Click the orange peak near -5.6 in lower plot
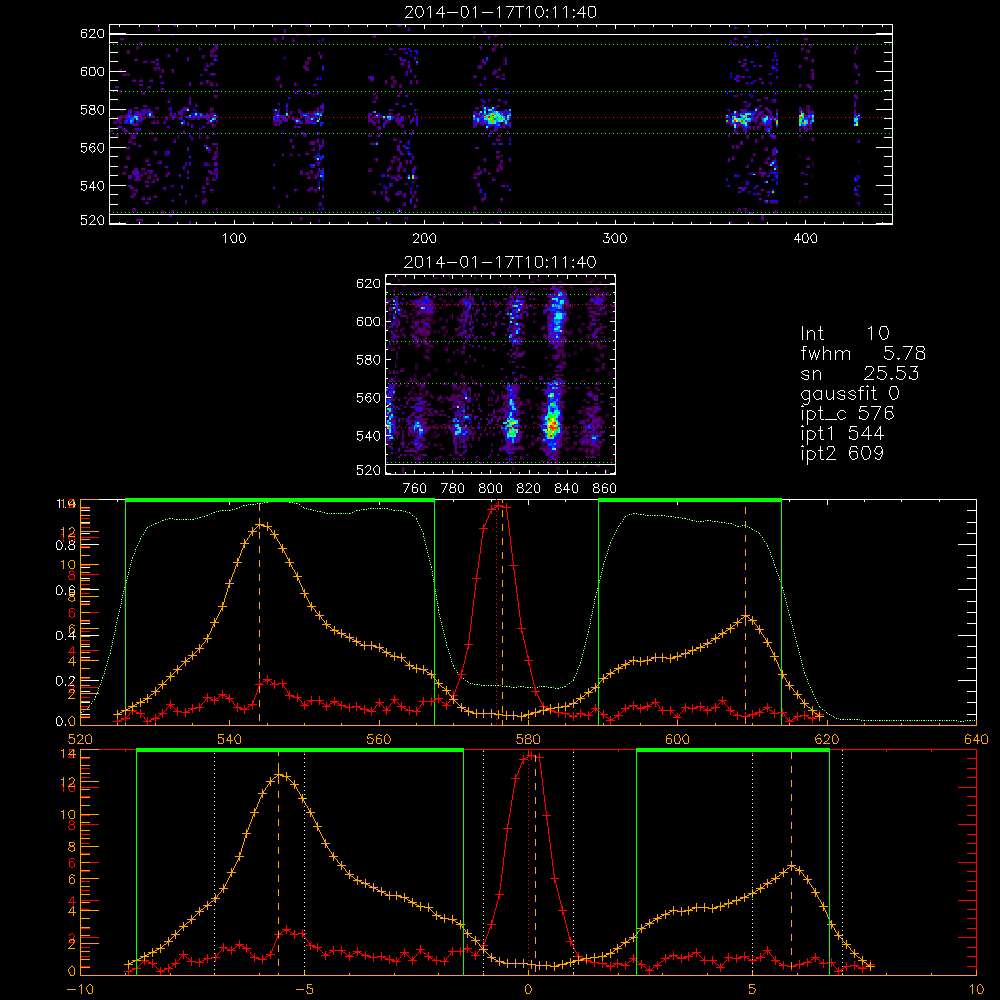 pyautogui.click(x=279, y=775)
